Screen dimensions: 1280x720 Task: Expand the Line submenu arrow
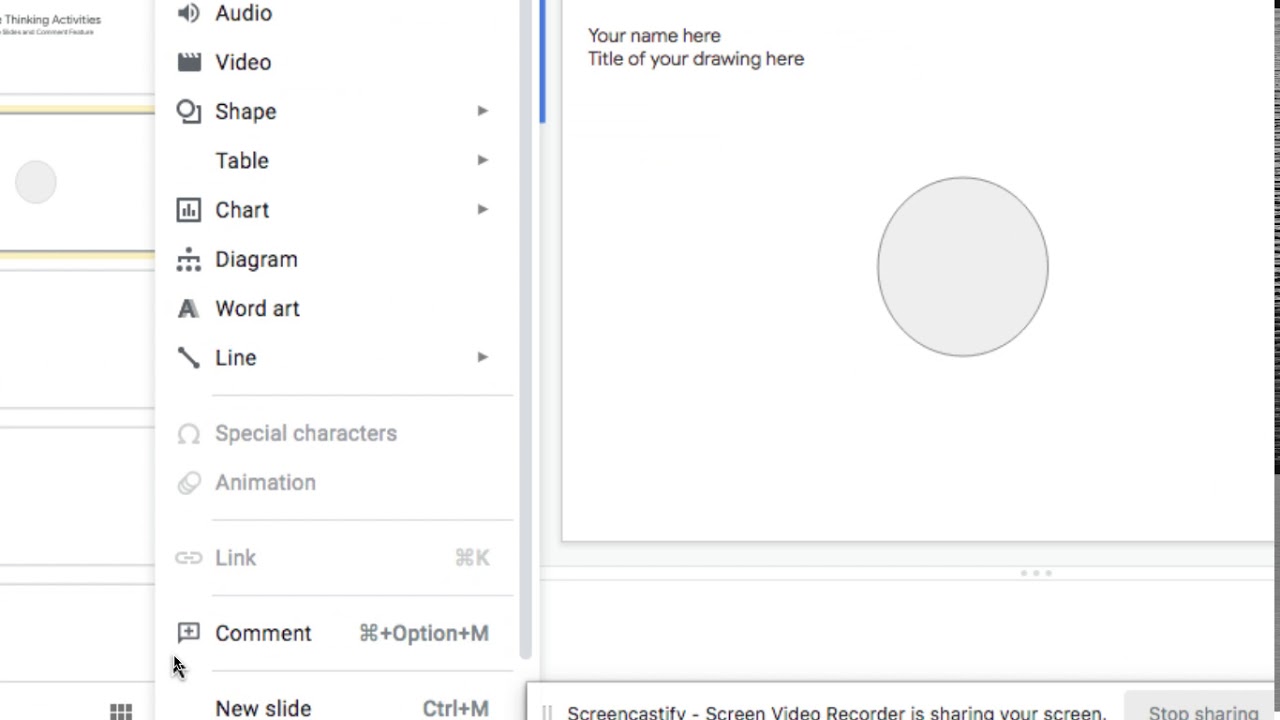(x=483, y=357)
